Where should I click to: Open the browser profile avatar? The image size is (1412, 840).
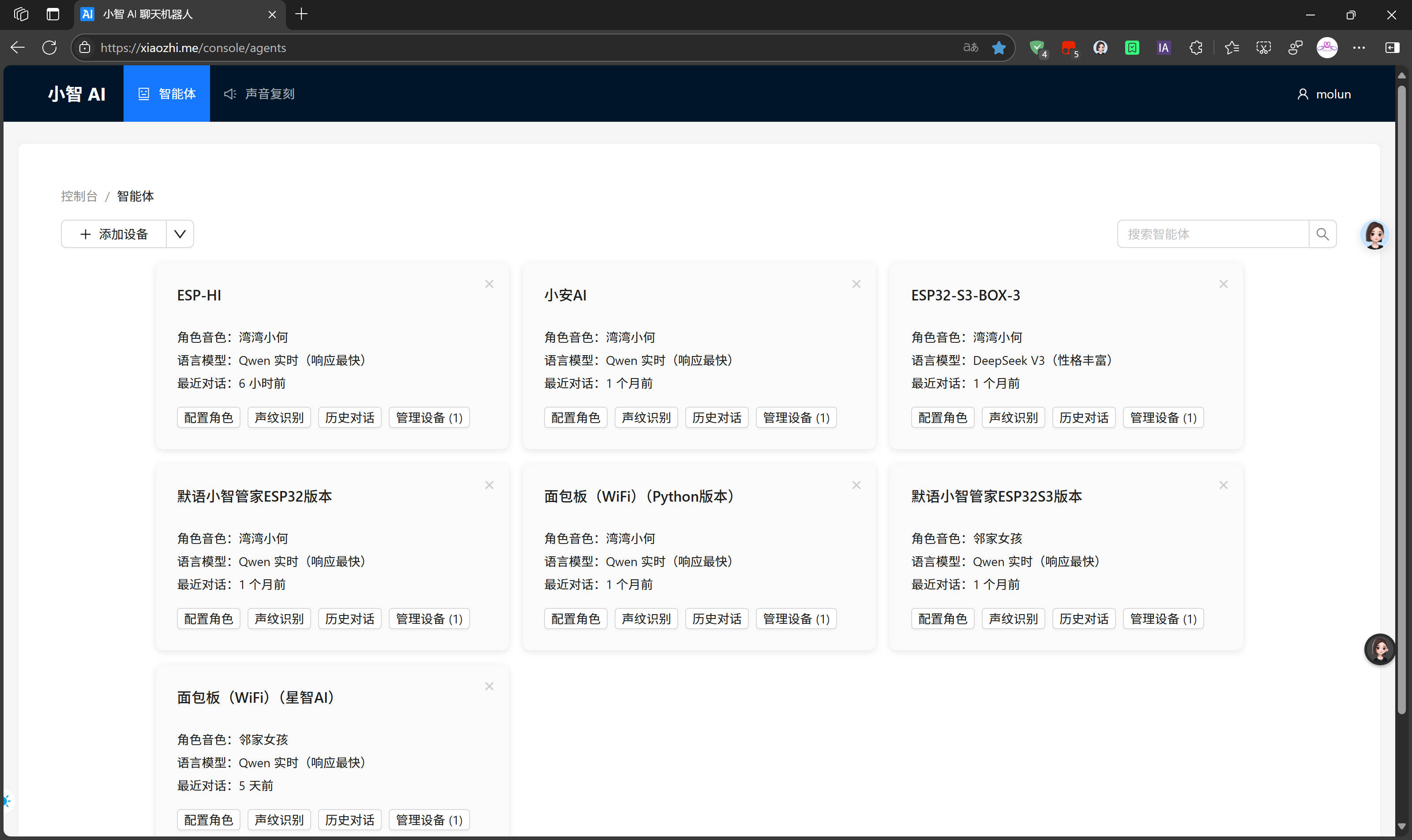coord(1327,48)
